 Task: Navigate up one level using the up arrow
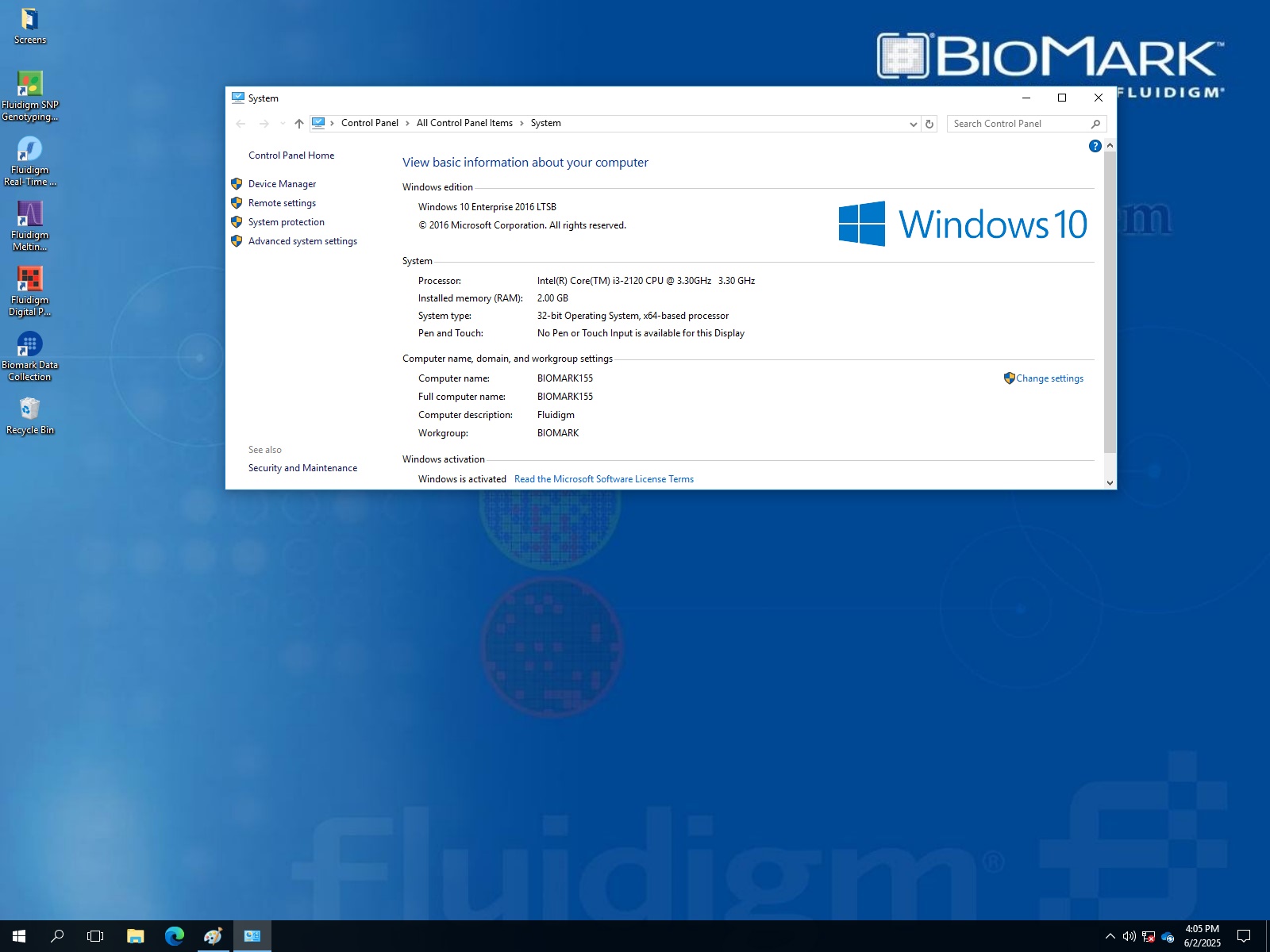coord(298,124)
